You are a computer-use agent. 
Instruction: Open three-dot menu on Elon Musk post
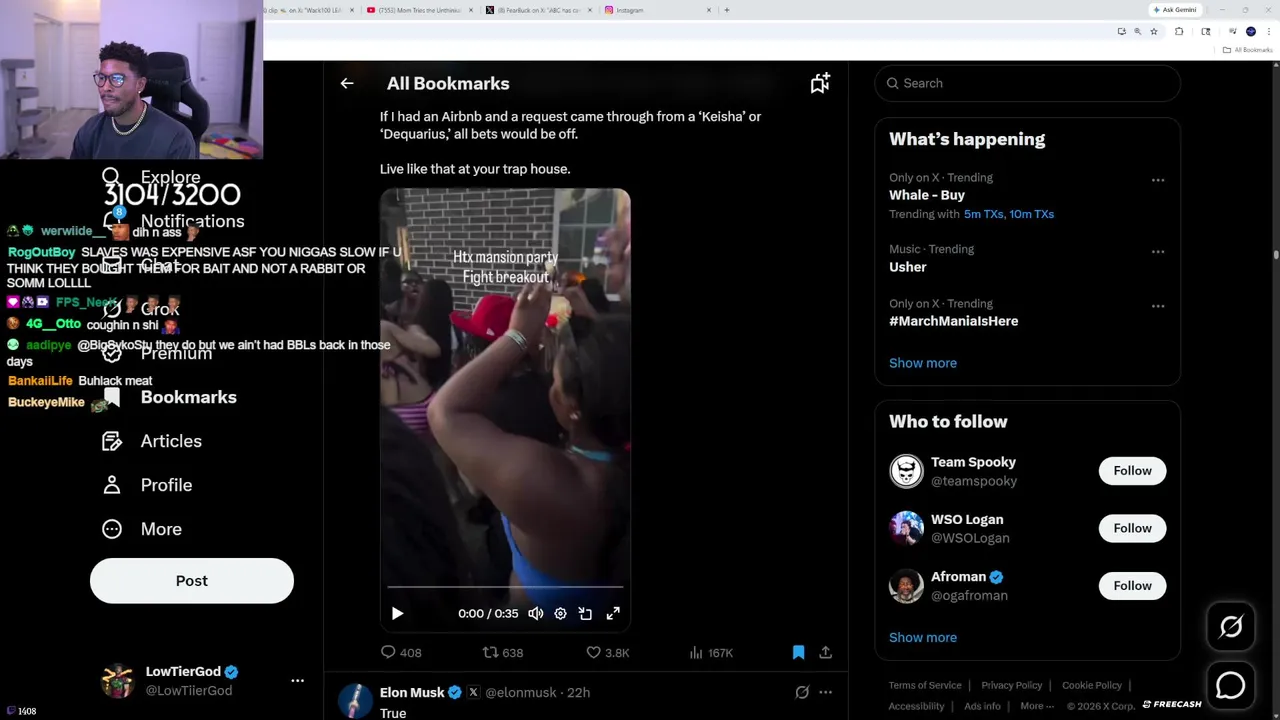point(825,692)
